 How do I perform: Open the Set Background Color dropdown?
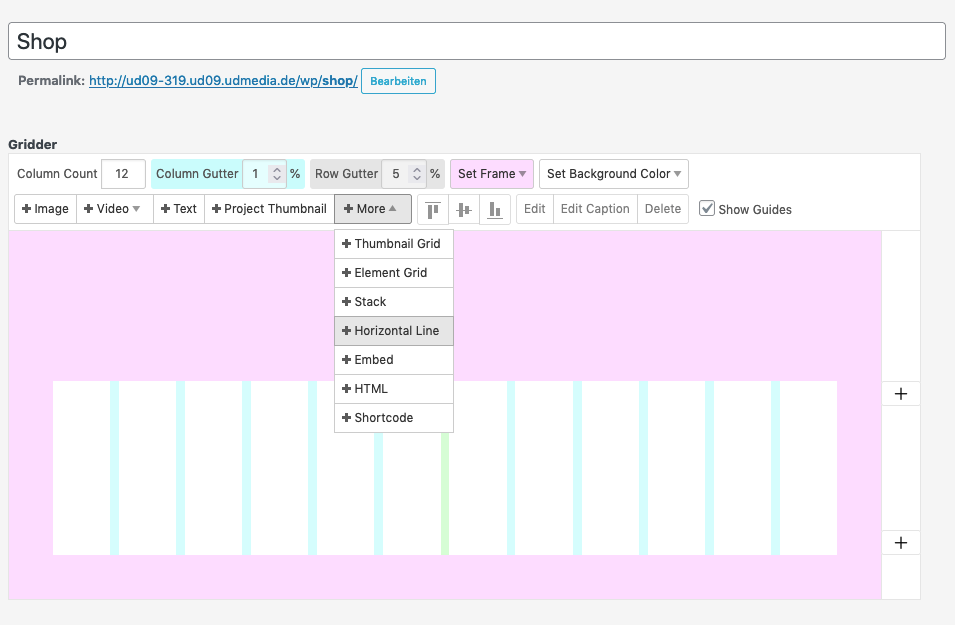(x=614, y=174)
